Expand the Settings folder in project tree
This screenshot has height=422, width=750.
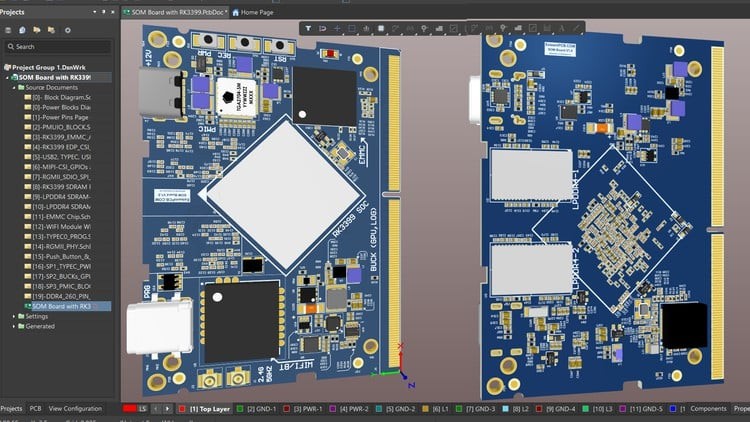[x=15, y=316]
